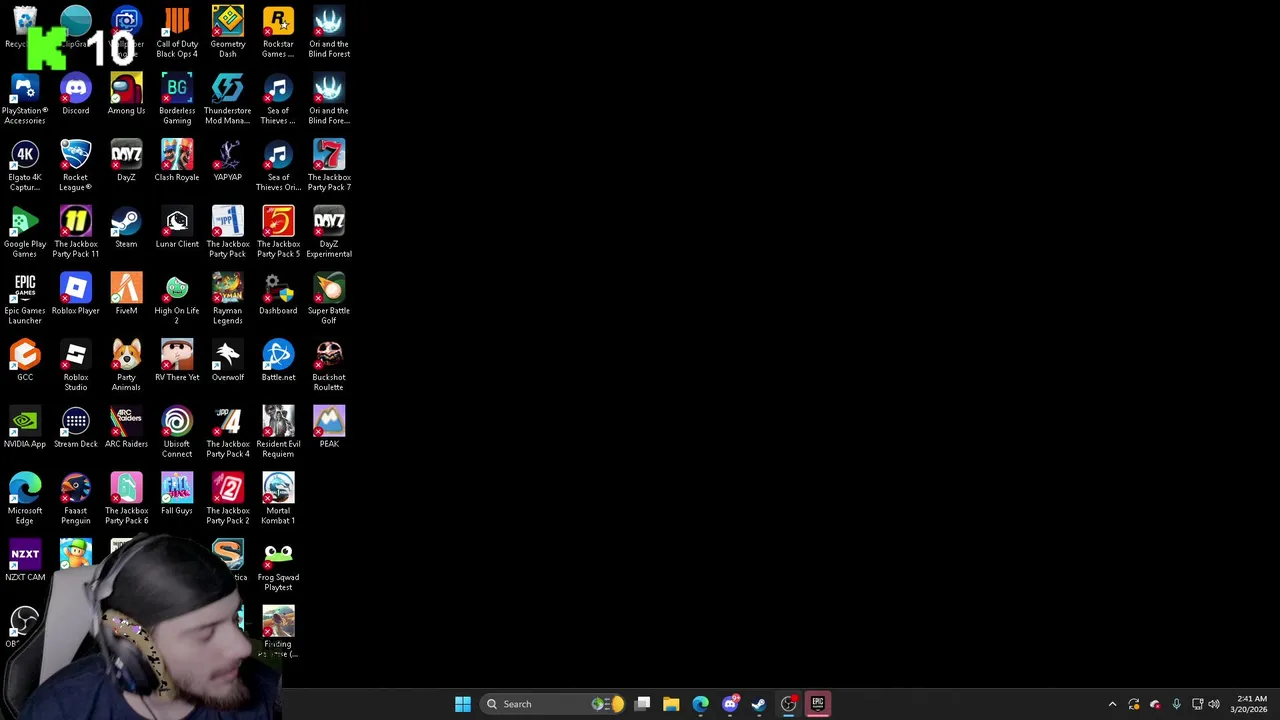Open Ubisoft Connect desktop icon

pyautogui.click(x=177, y=433)
